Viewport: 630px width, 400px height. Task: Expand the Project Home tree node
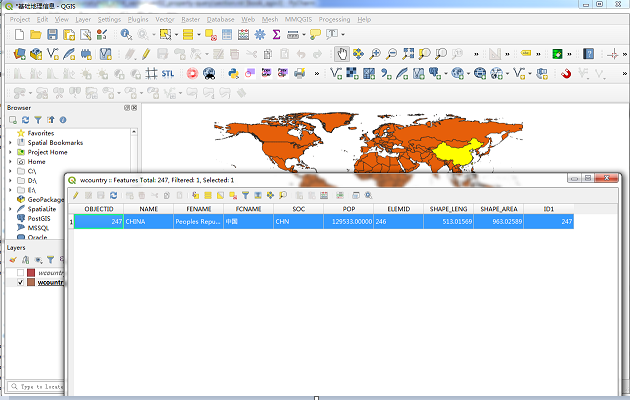(10, 152)
